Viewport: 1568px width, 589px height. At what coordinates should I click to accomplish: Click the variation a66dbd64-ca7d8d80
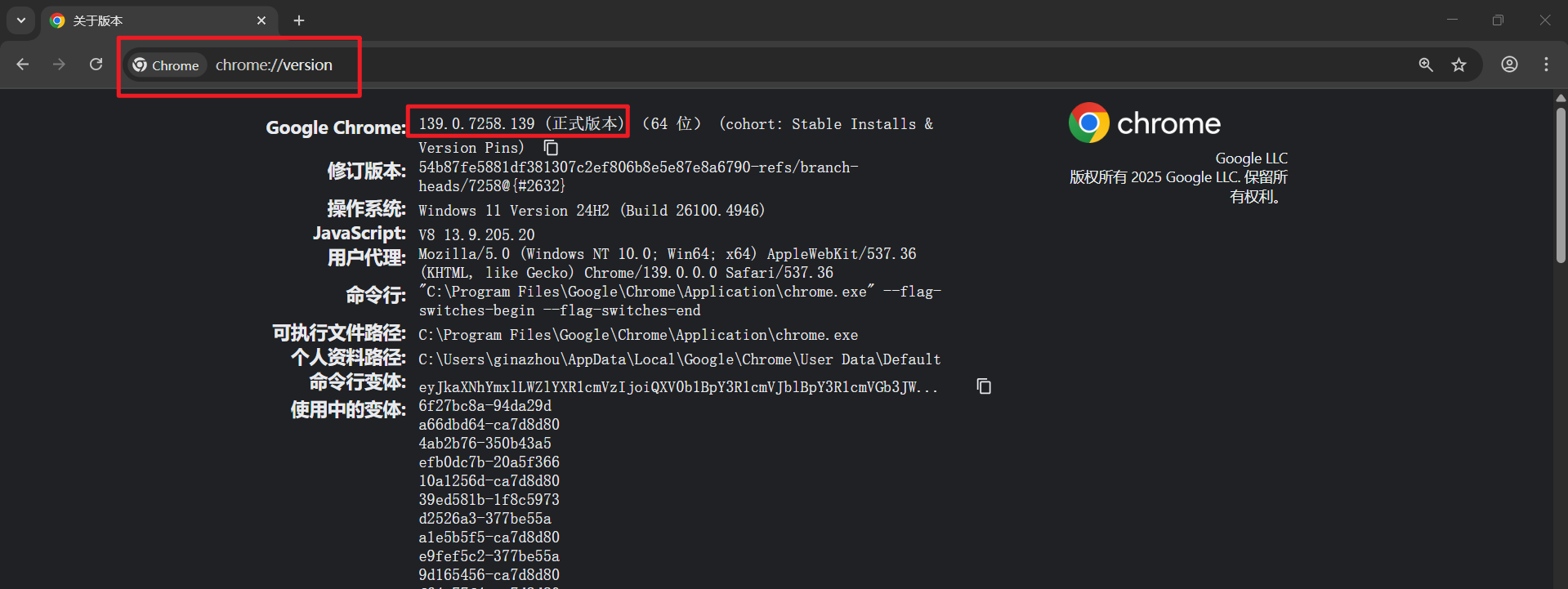pos(489,425)
